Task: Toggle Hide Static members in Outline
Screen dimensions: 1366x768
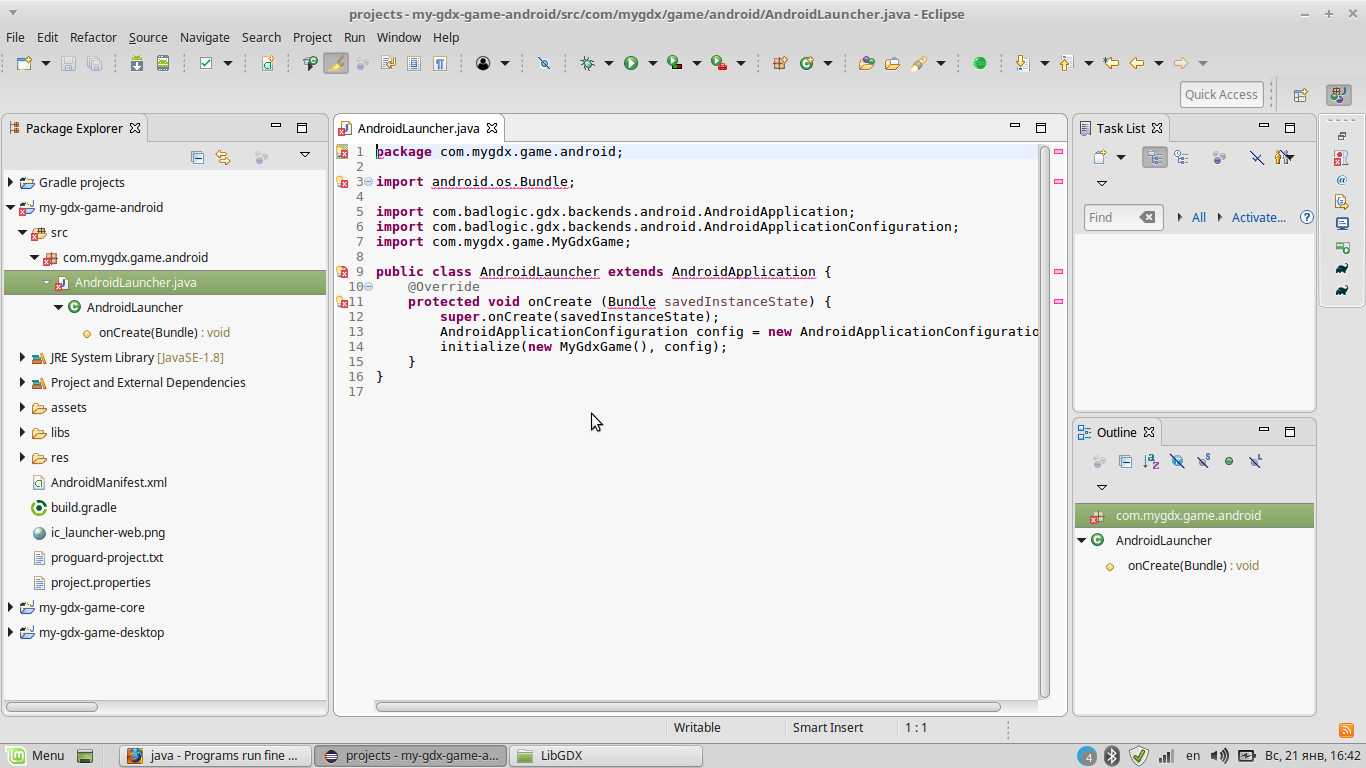Action: (x=1203, y=461)
